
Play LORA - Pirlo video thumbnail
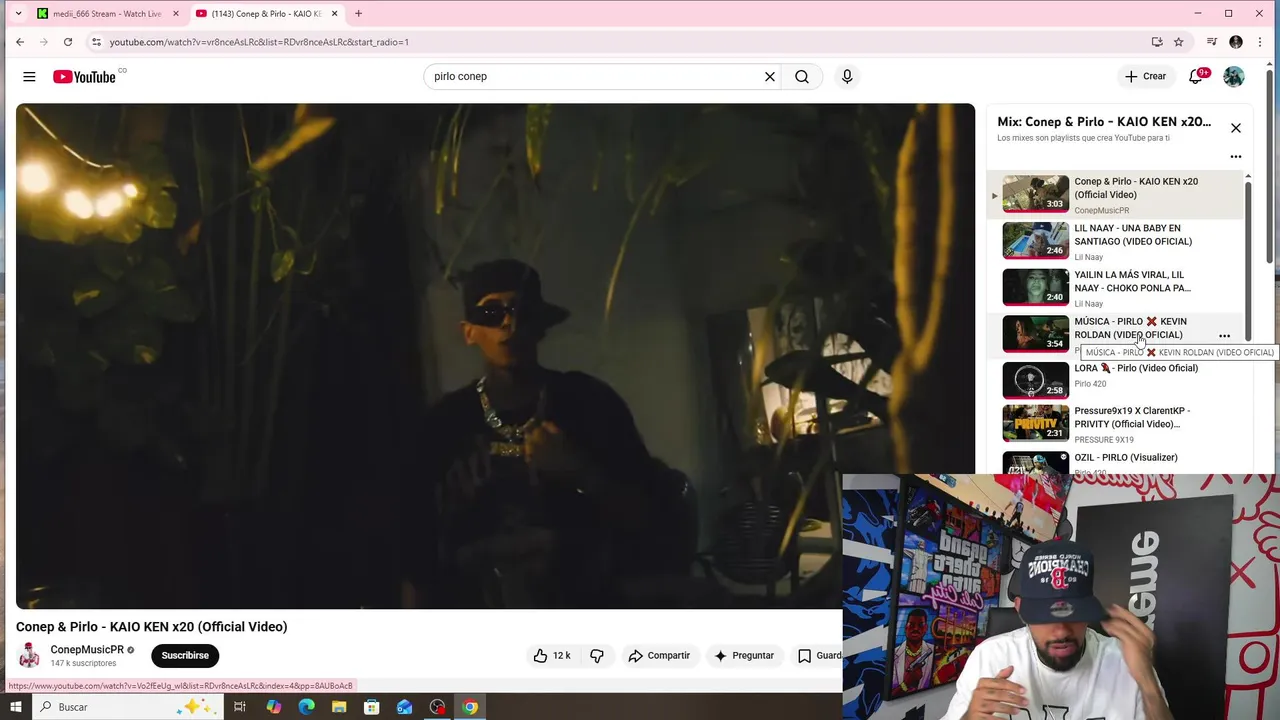[1035, 380]
